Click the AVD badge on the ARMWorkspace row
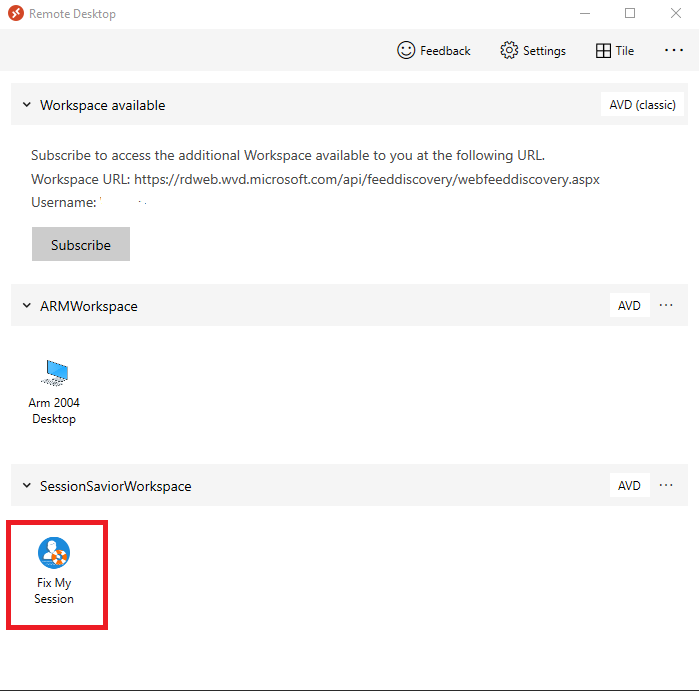Image resolution: width=699 pixels, height=691 pixels. click(x=629, y=306)
